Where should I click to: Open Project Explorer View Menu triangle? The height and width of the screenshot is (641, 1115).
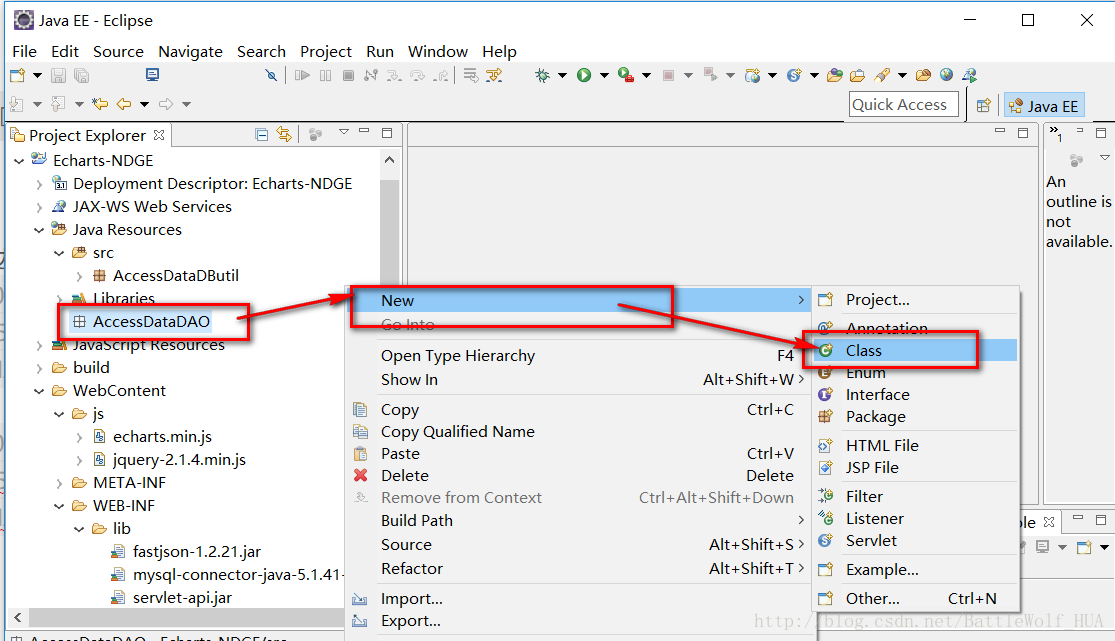coord(344,132)
